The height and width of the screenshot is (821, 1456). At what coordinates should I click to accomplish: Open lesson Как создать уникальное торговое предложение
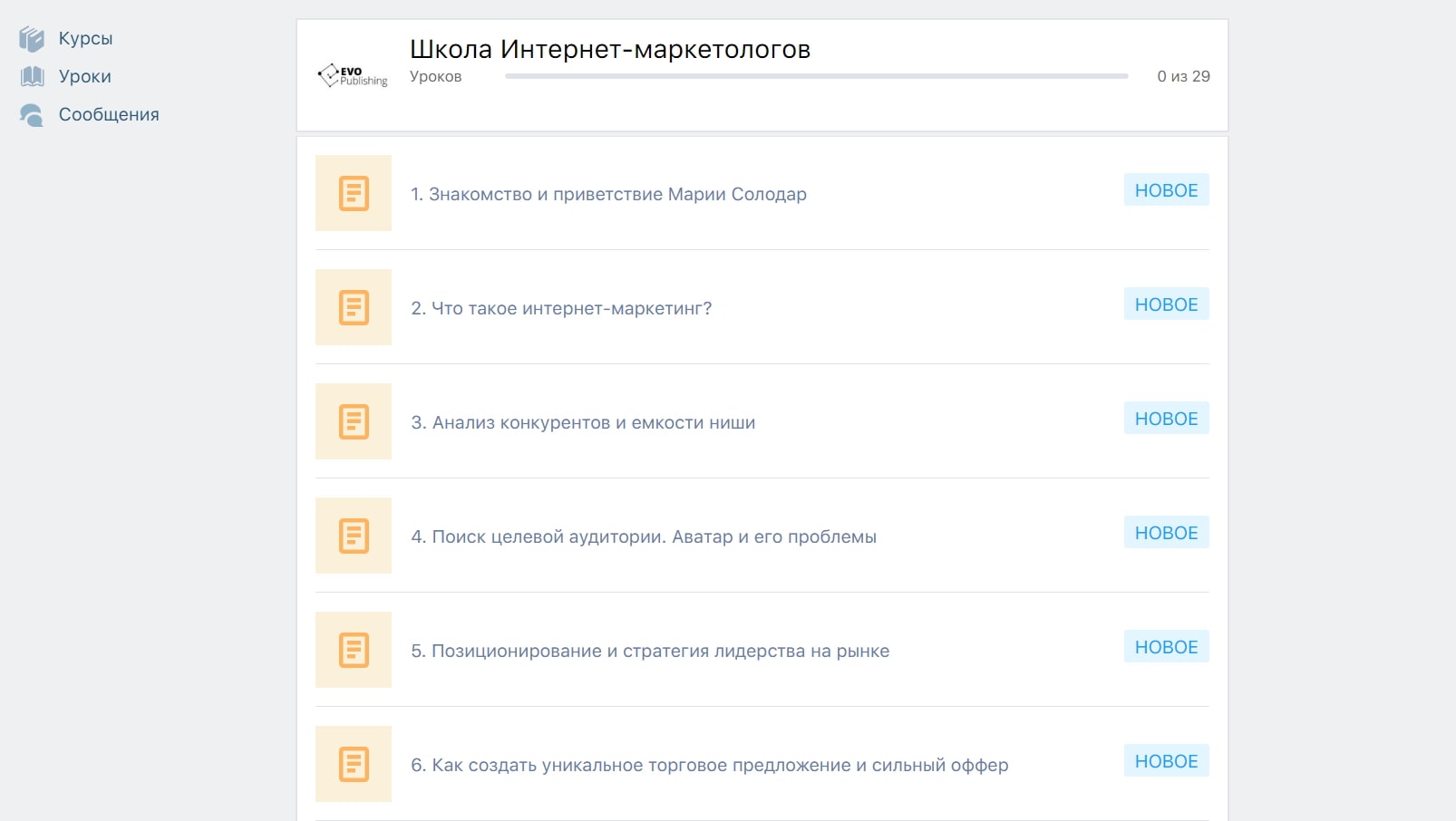coord(710,765)
